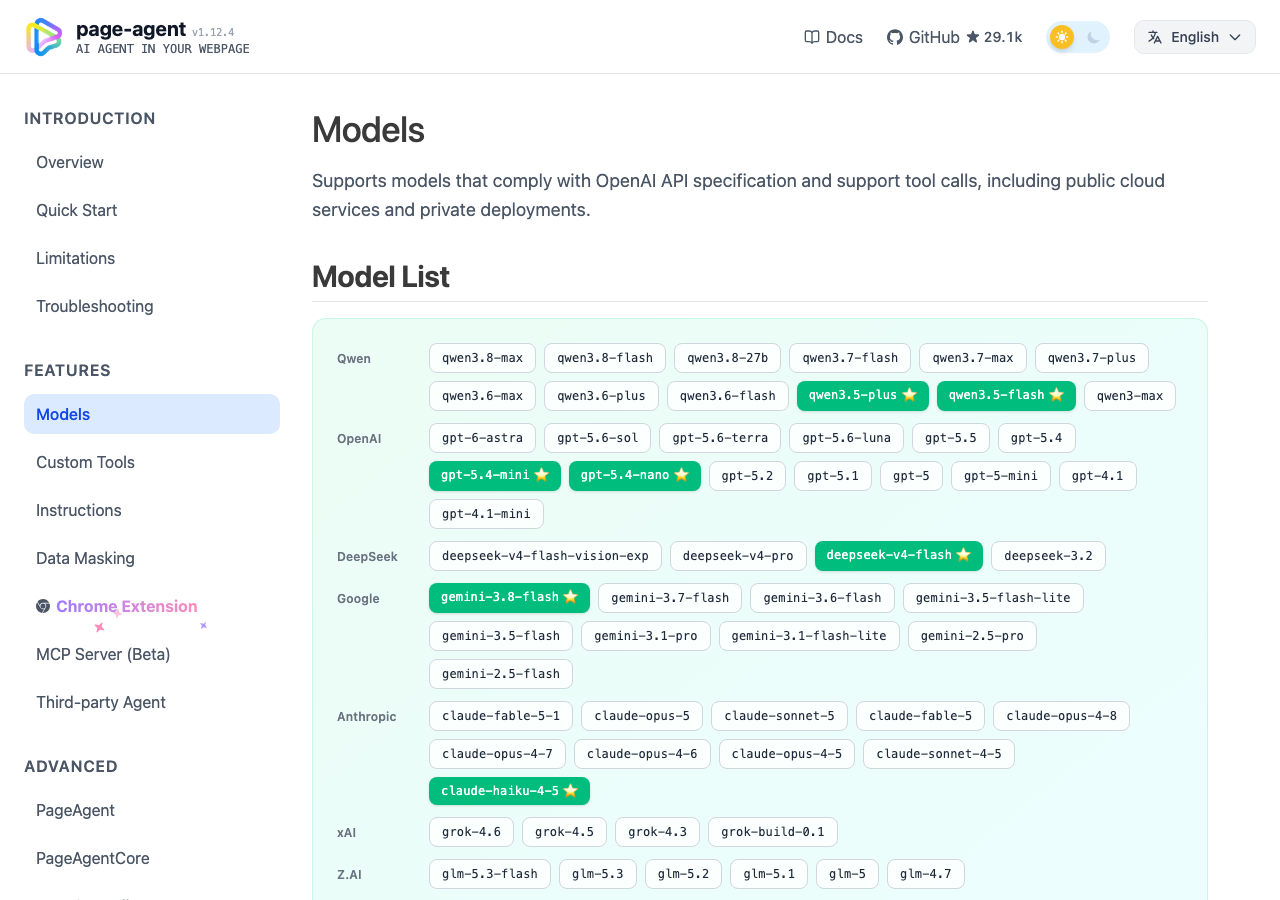Image resolution: width=1280 pixels, height=900 pixels.
Task: Select the claude-sonnet-5 model chip
Action: pyautogui.click(x=779, y=716)
